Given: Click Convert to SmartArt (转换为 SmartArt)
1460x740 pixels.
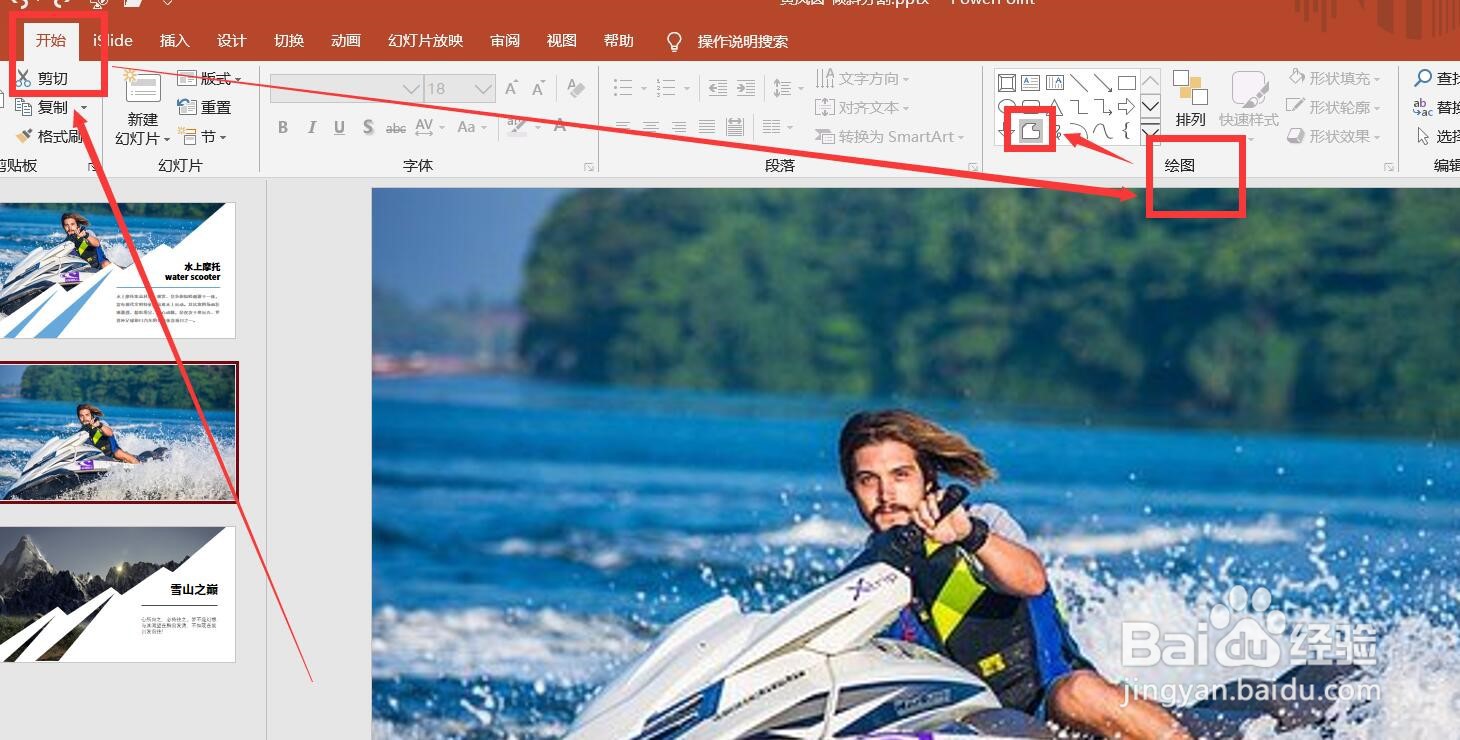Looking at the screenshot, I should (x=890, y=136).
